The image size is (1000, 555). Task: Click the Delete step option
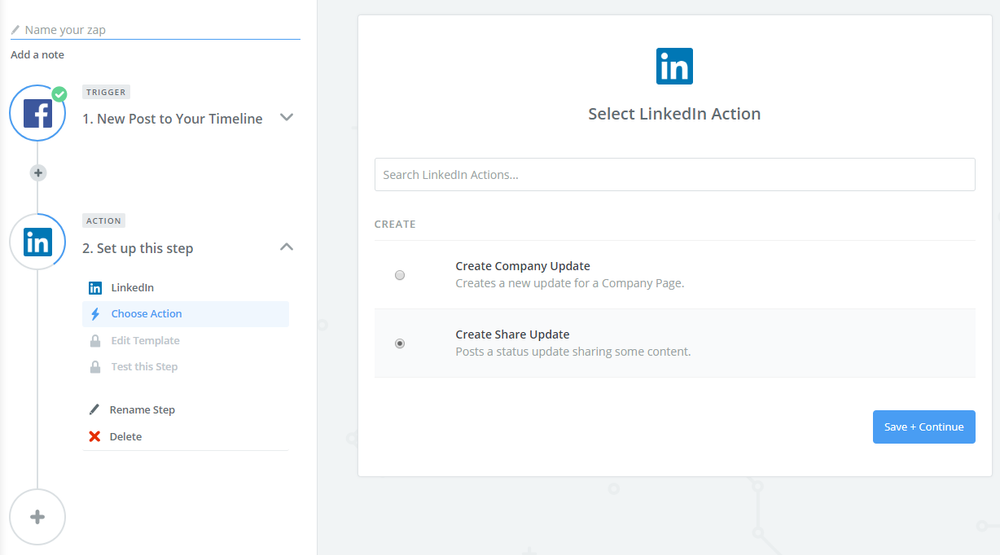point(126,437)
